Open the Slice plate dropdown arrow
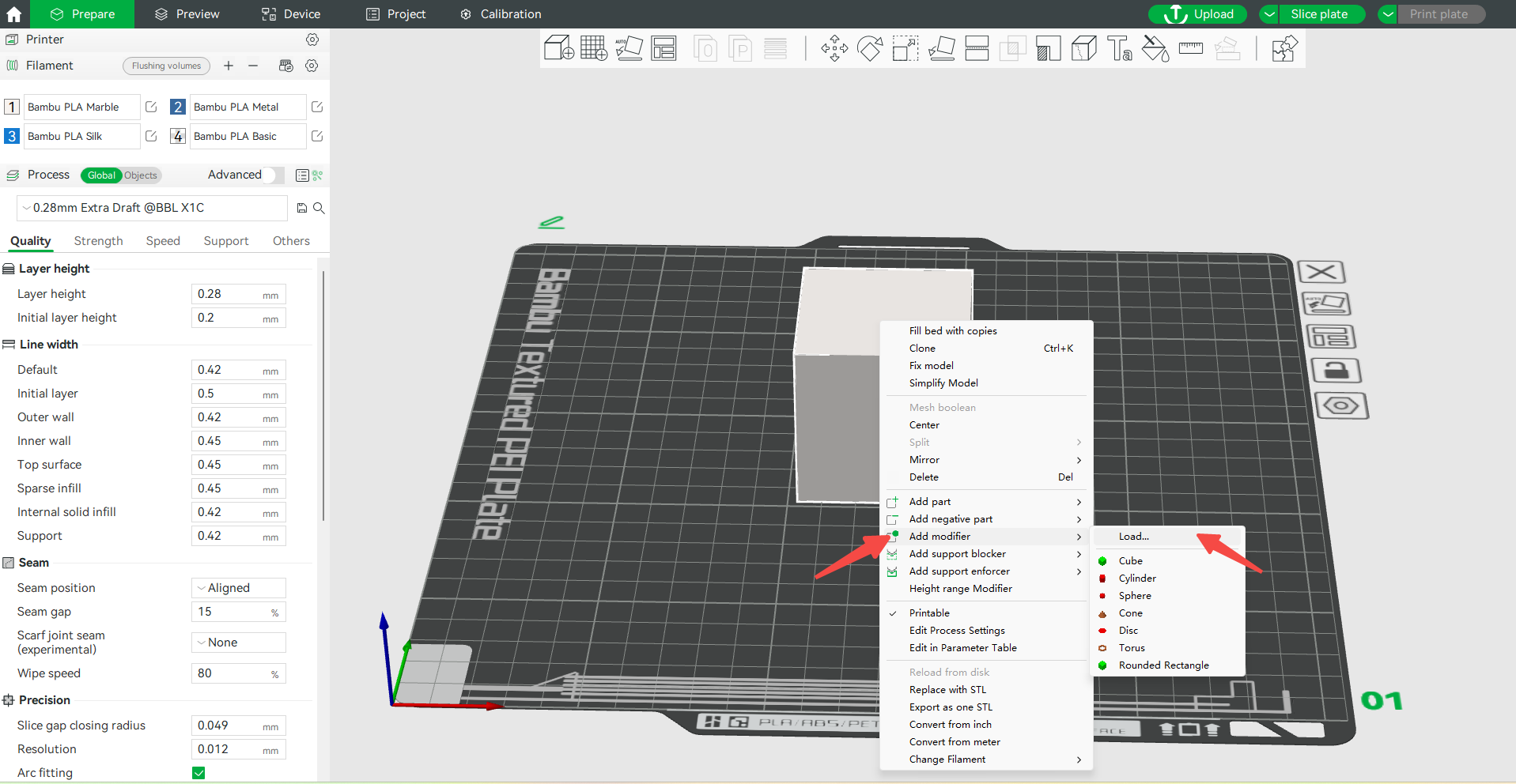 coord(1268,14)
